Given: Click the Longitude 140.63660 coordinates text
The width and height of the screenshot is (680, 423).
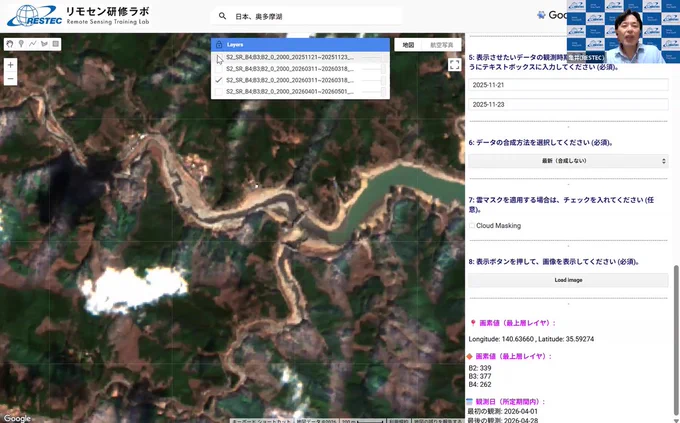Looking at the screenshot, I should click(531, 339).
